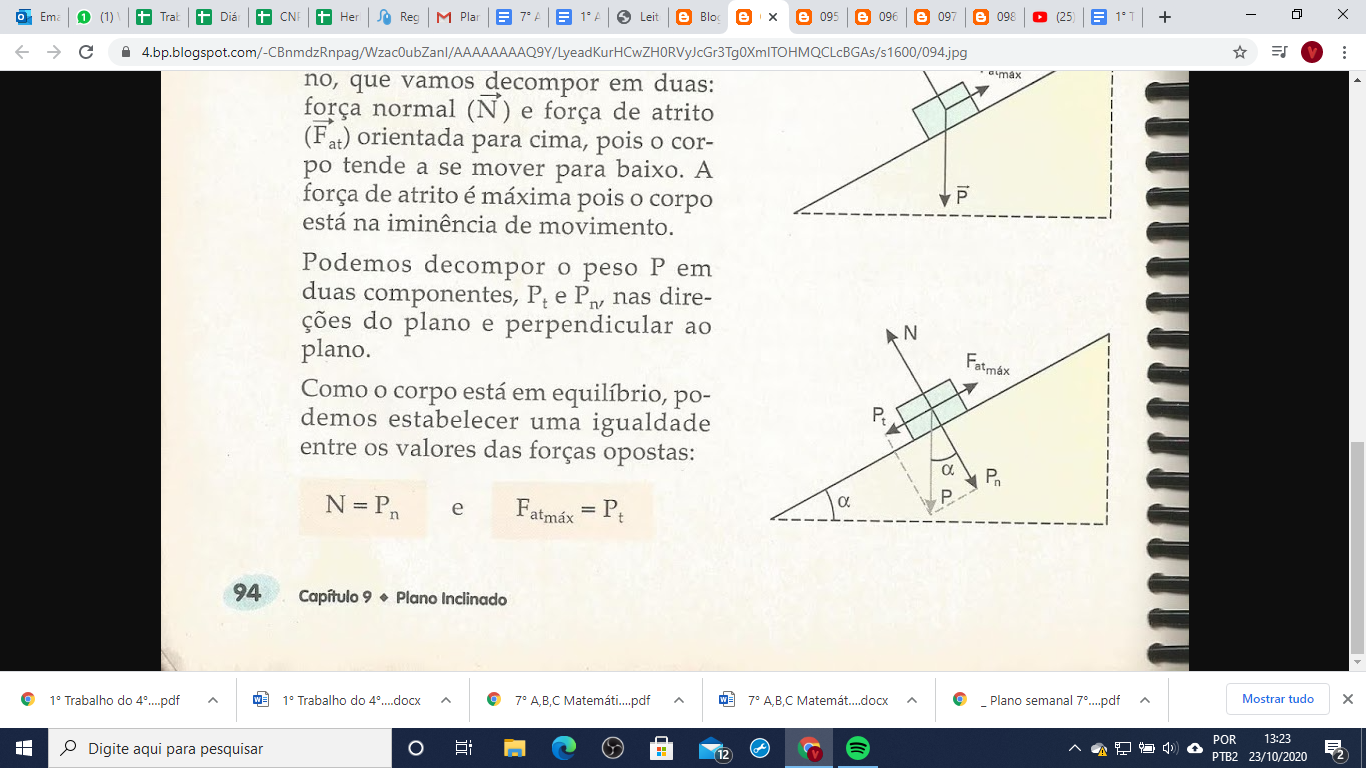Viewport: 1366px width, 768px height.
Task: Expand options for '_ Plano semanal 7°....pdf'
Action: click(1145, 700)
